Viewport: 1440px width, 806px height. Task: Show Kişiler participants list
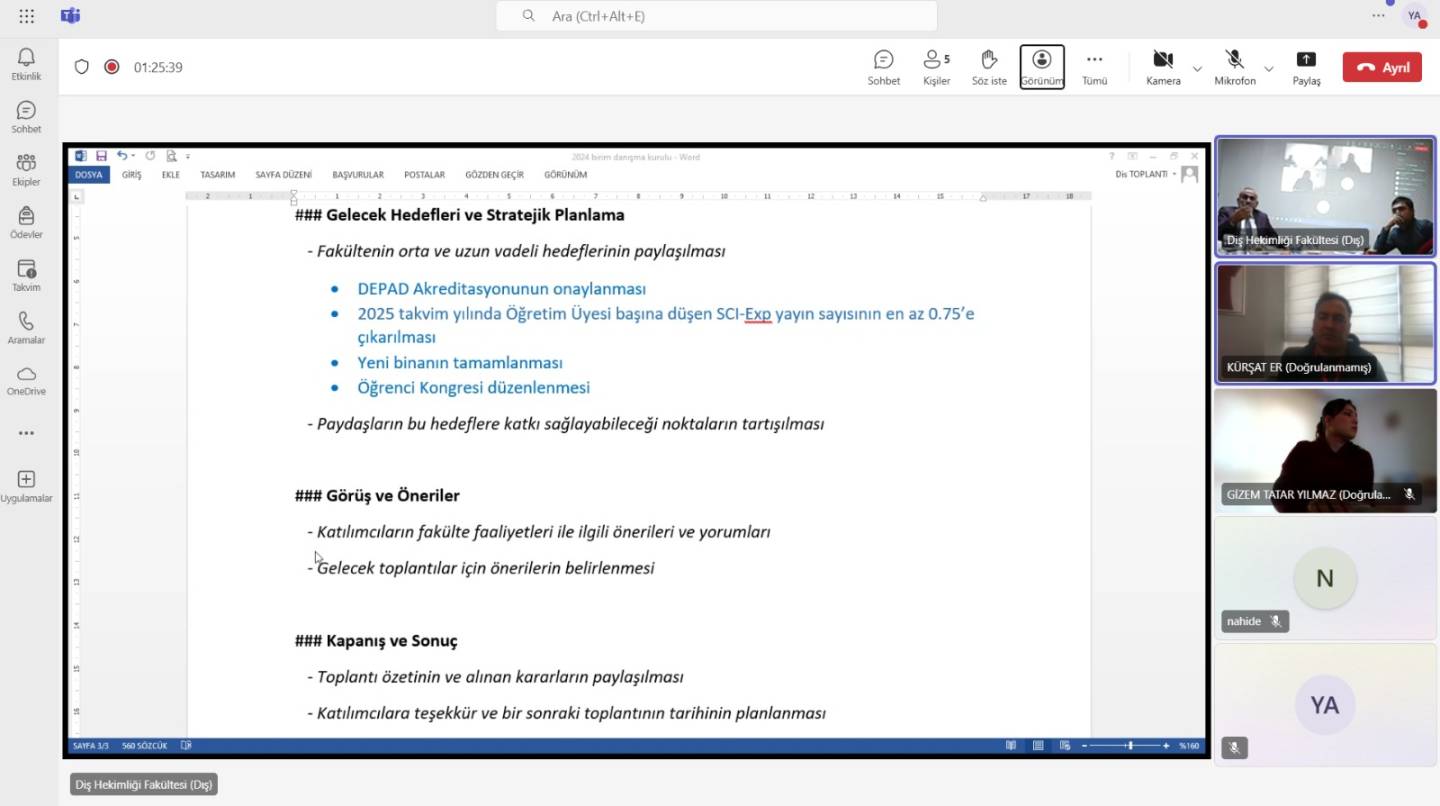click(936, 67)
